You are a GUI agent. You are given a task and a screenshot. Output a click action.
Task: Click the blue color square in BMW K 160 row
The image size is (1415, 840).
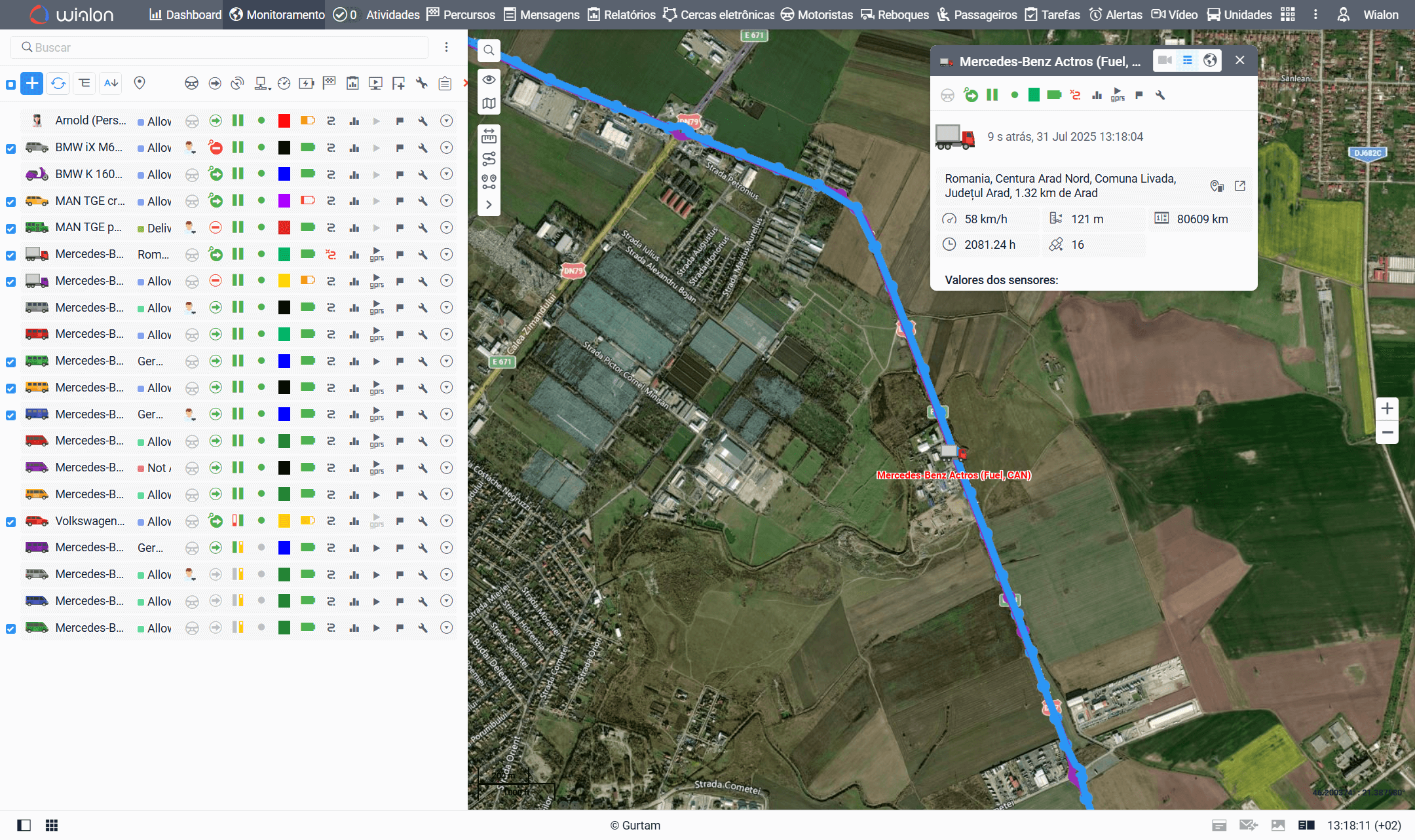tap(284, 174)
